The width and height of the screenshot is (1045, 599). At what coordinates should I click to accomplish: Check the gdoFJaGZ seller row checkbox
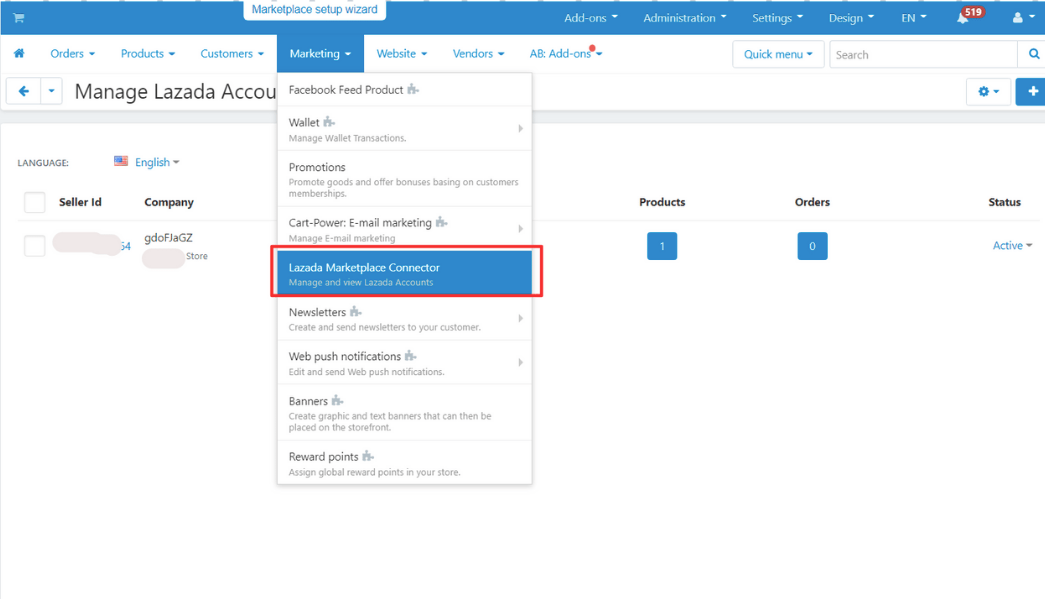click(x=35, y=246)
